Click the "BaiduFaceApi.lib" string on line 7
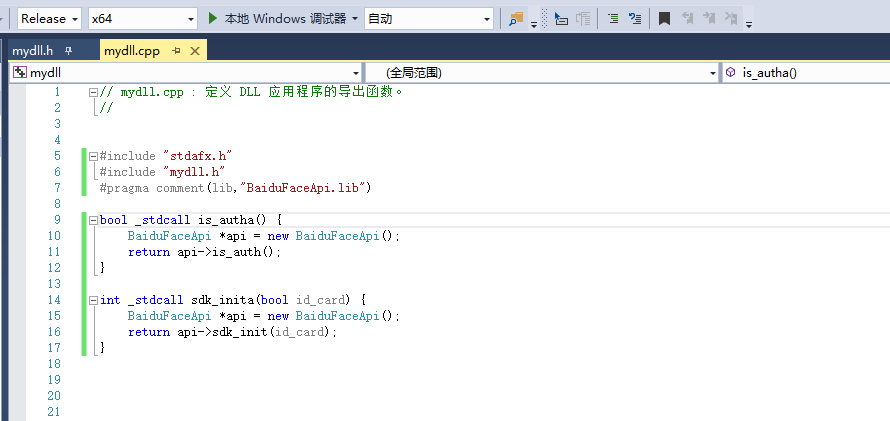The width and height of the screenshot is (890, 421). pyautogui.click(x=305, y=188)
